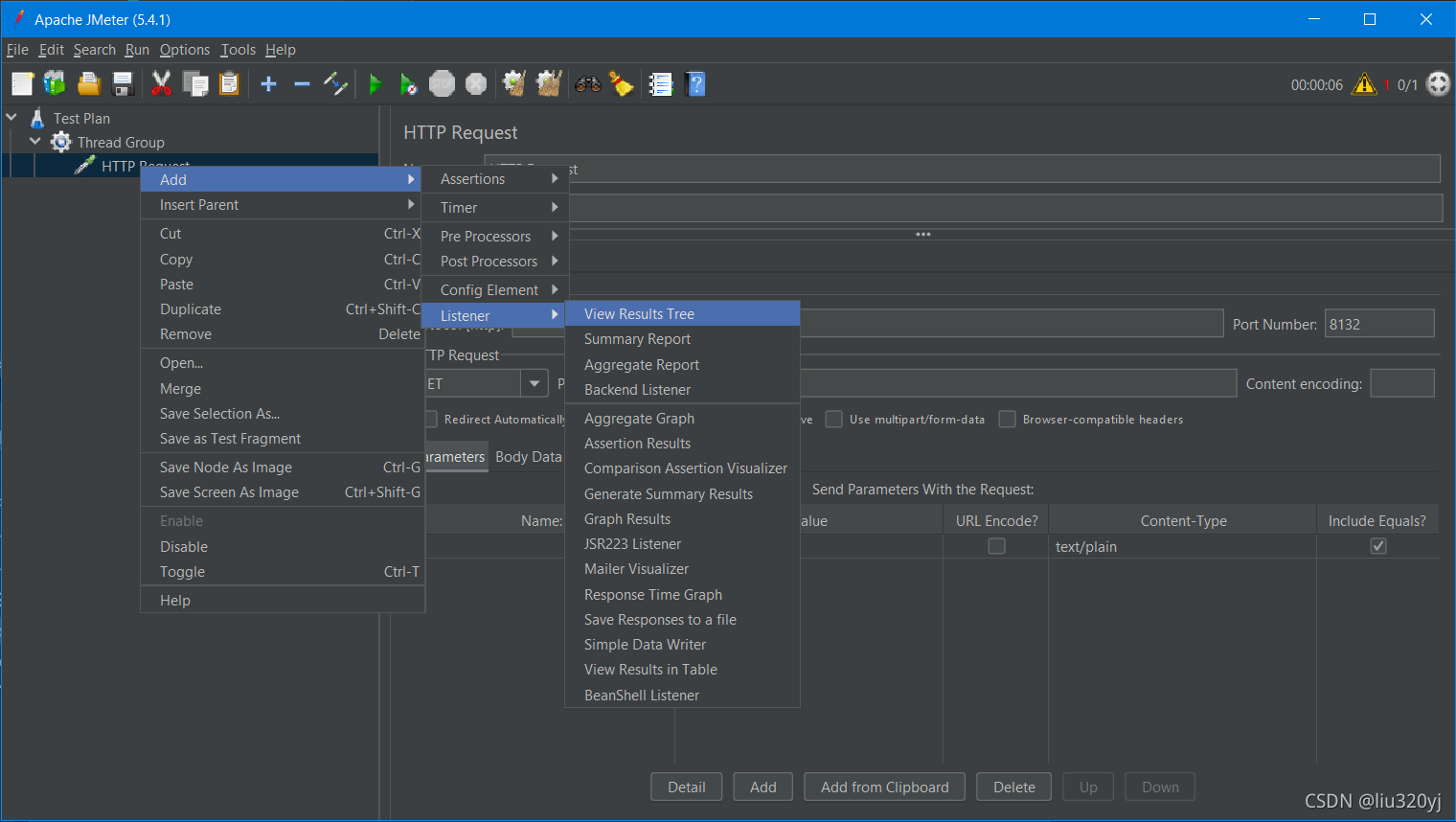The image size is (1456, 822).
Task: Click the Cut scissors toolbar icon
Action: (x=162, y=84)
